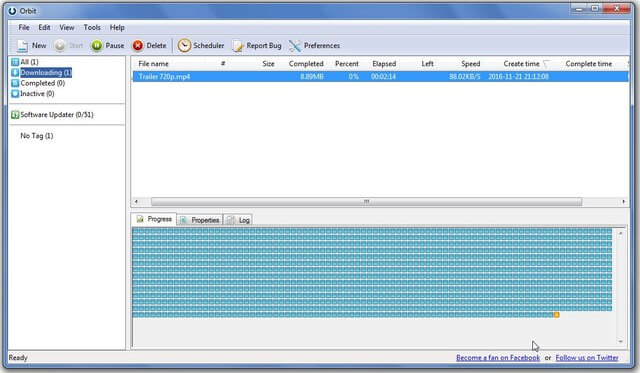Click the list scroll right arrow
The image size is (640, 373).
point(624,202)
